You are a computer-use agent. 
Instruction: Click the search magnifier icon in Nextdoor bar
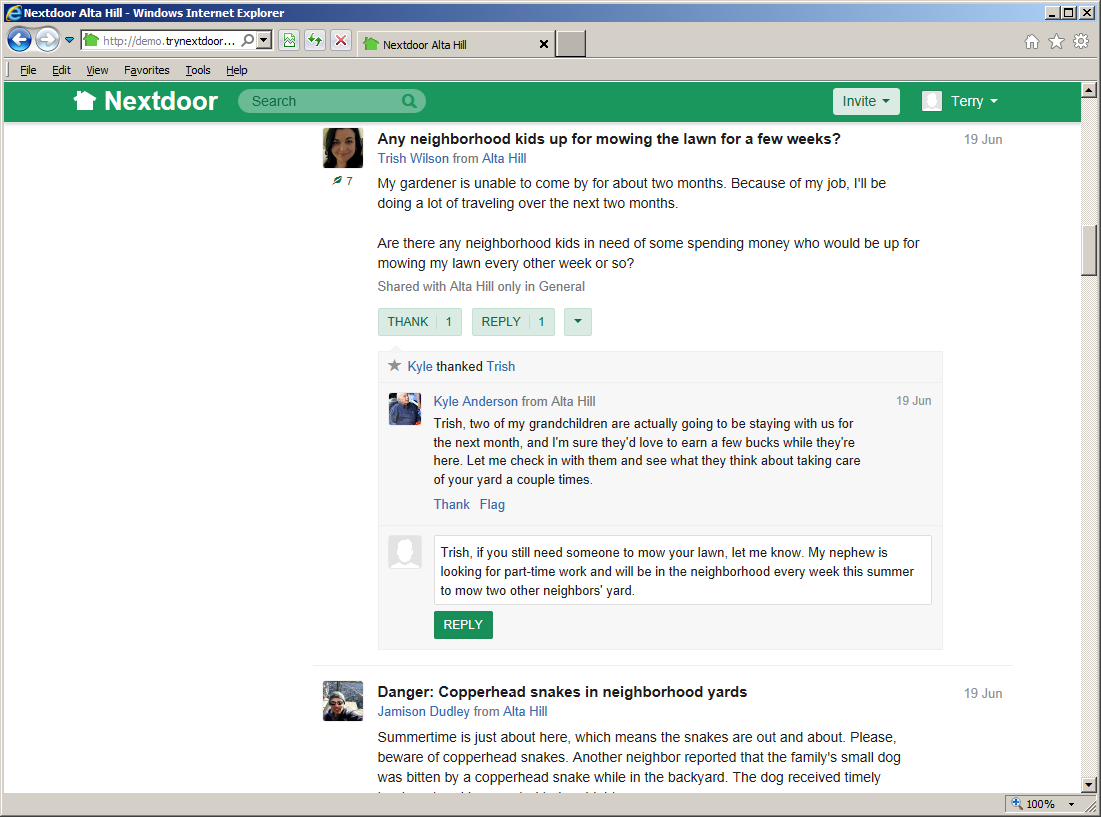click(409, 101)
